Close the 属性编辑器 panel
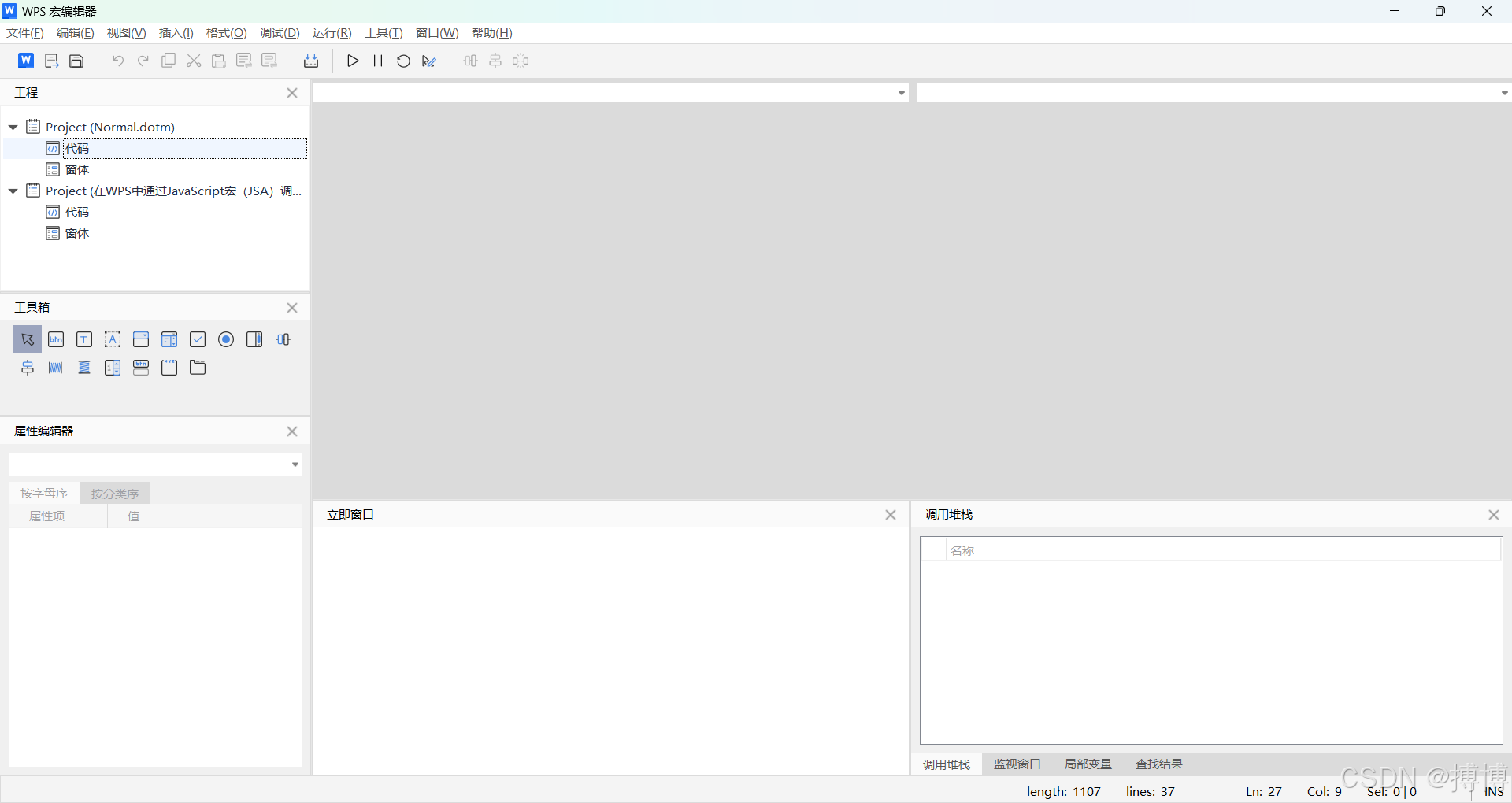Screen dimensions: 1512x803 coord(292,431)
